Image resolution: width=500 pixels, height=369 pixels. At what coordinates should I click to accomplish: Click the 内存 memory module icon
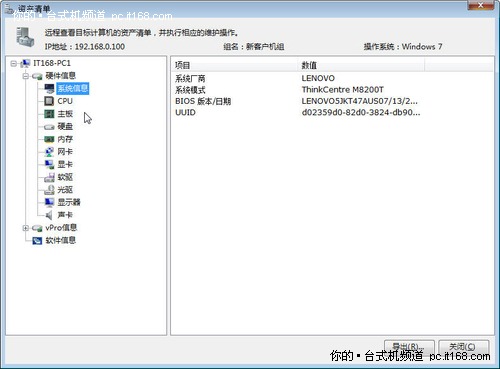tap(49, 139)
